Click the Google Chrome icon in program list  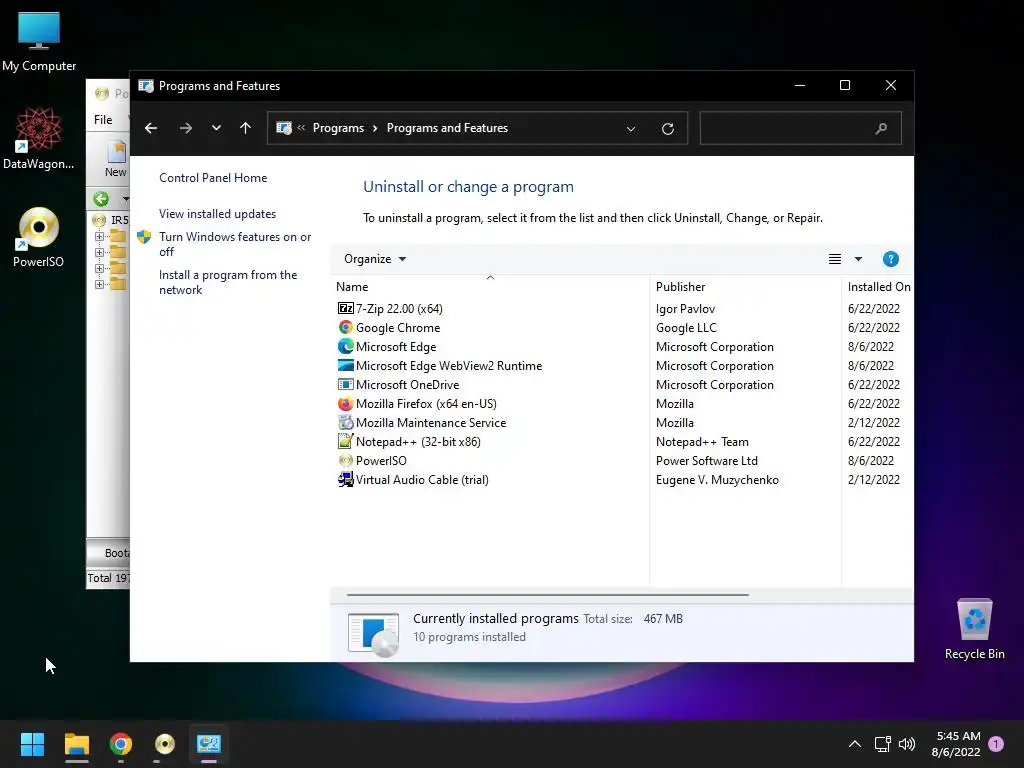345,327
